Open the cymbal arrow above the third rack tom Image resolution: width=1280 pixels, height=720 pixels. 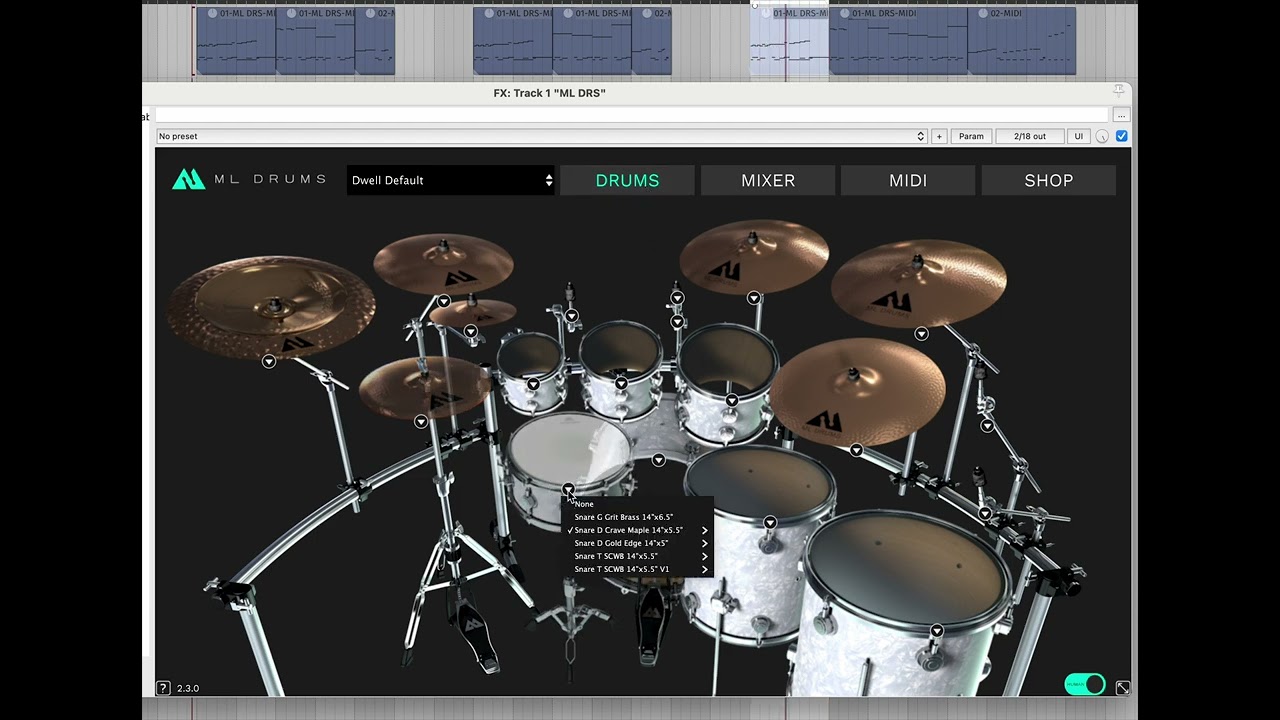pyautogui.click(x=754, y=298)
